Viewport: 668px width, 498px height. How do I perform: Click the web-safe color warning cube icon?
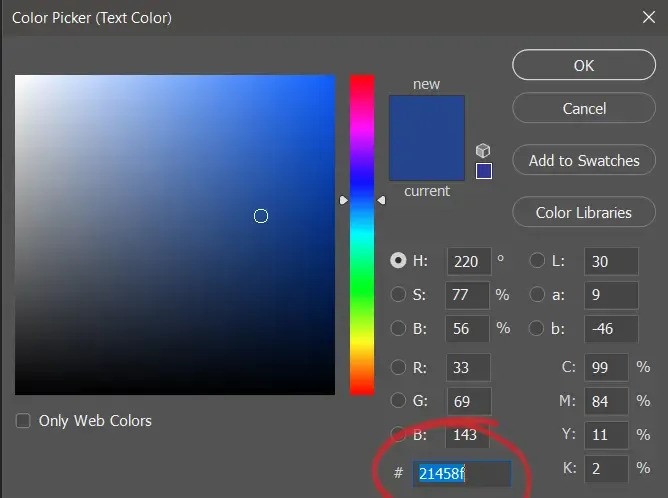click(483, 151)
